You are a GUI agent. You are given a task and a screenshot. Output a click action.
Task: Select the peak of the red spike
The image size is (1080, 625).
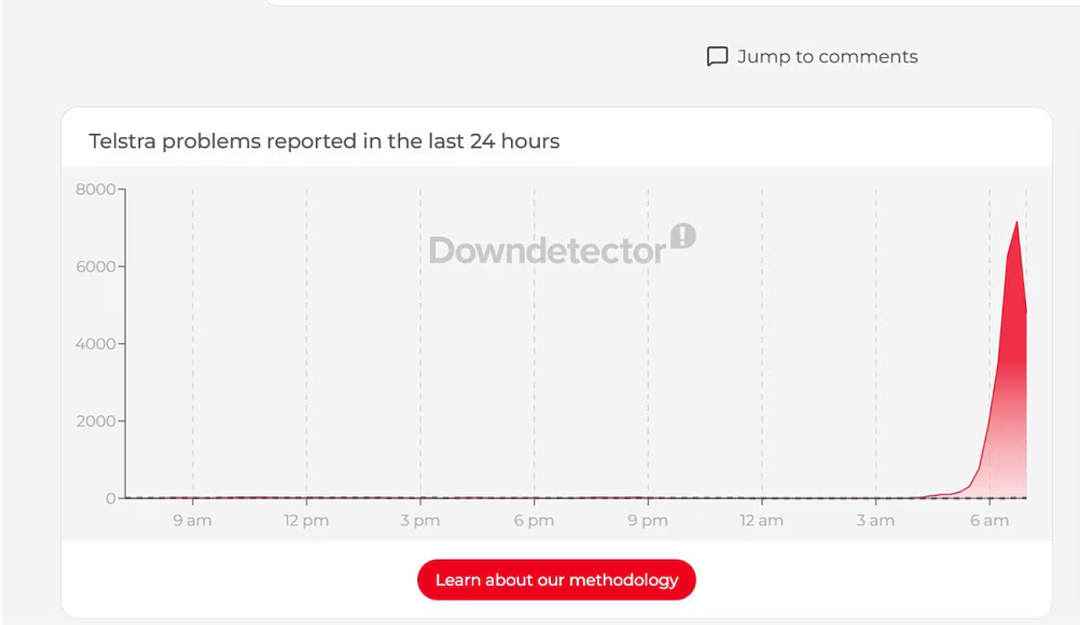[1017, 222]
